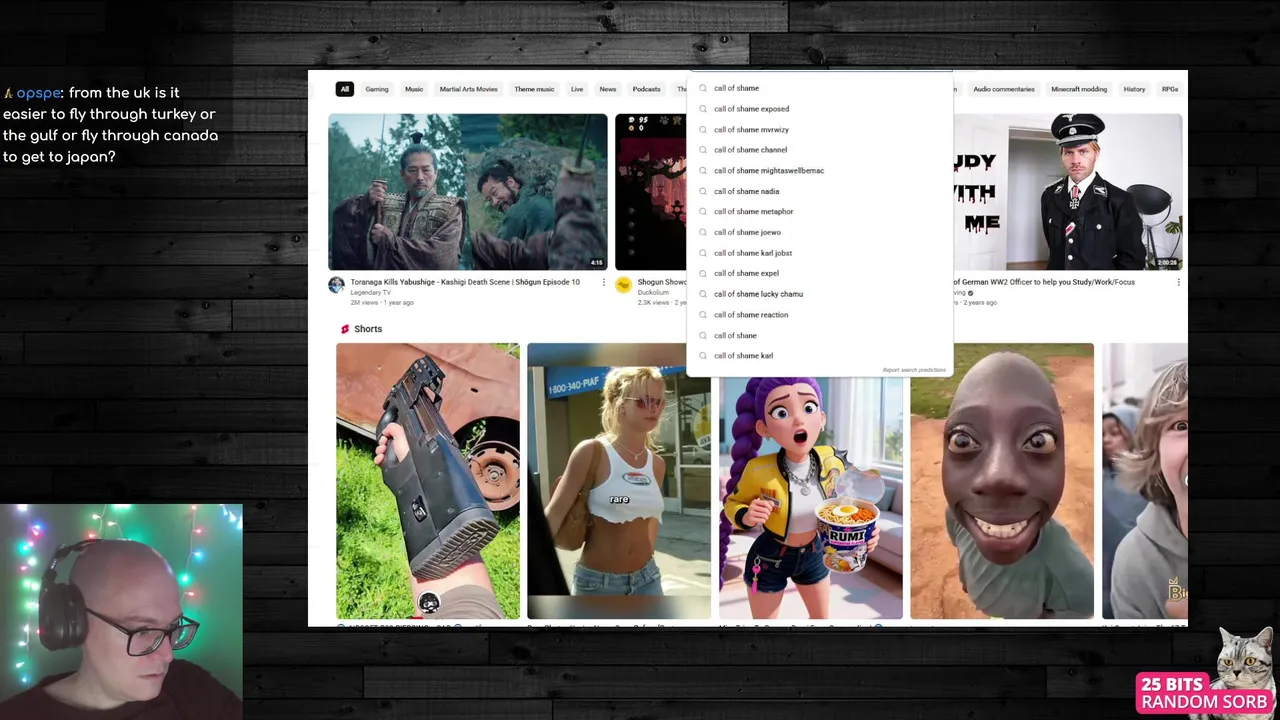Select the News filter chip
Viewport: 1280px width, 720px height.
pos(608,89)
